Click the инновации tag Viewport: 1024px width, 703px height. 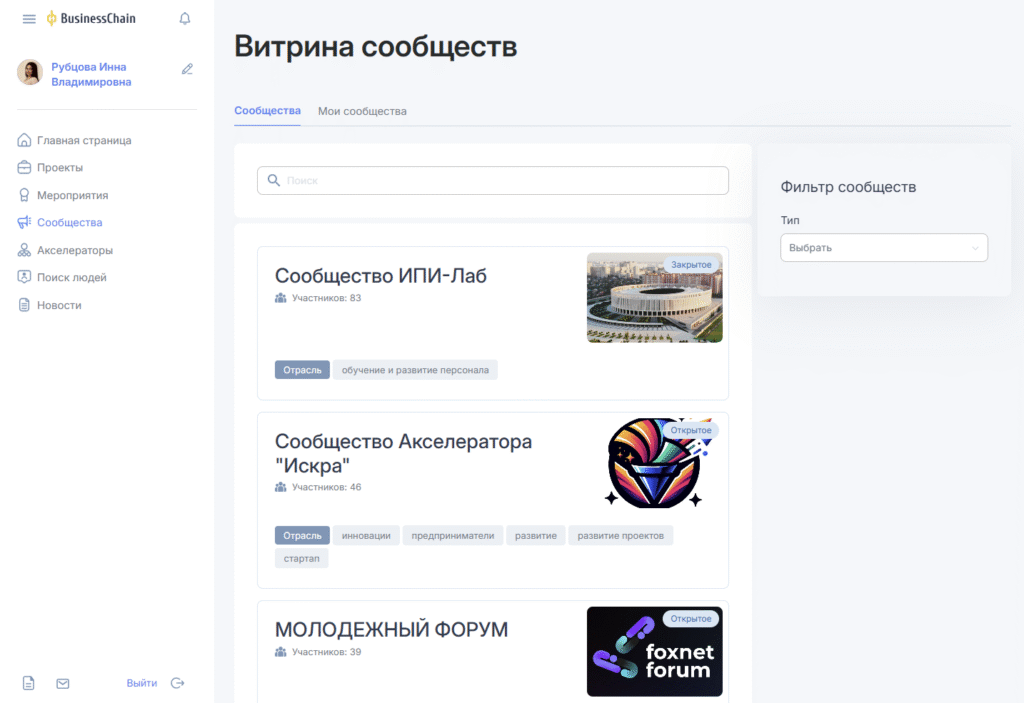366,535
